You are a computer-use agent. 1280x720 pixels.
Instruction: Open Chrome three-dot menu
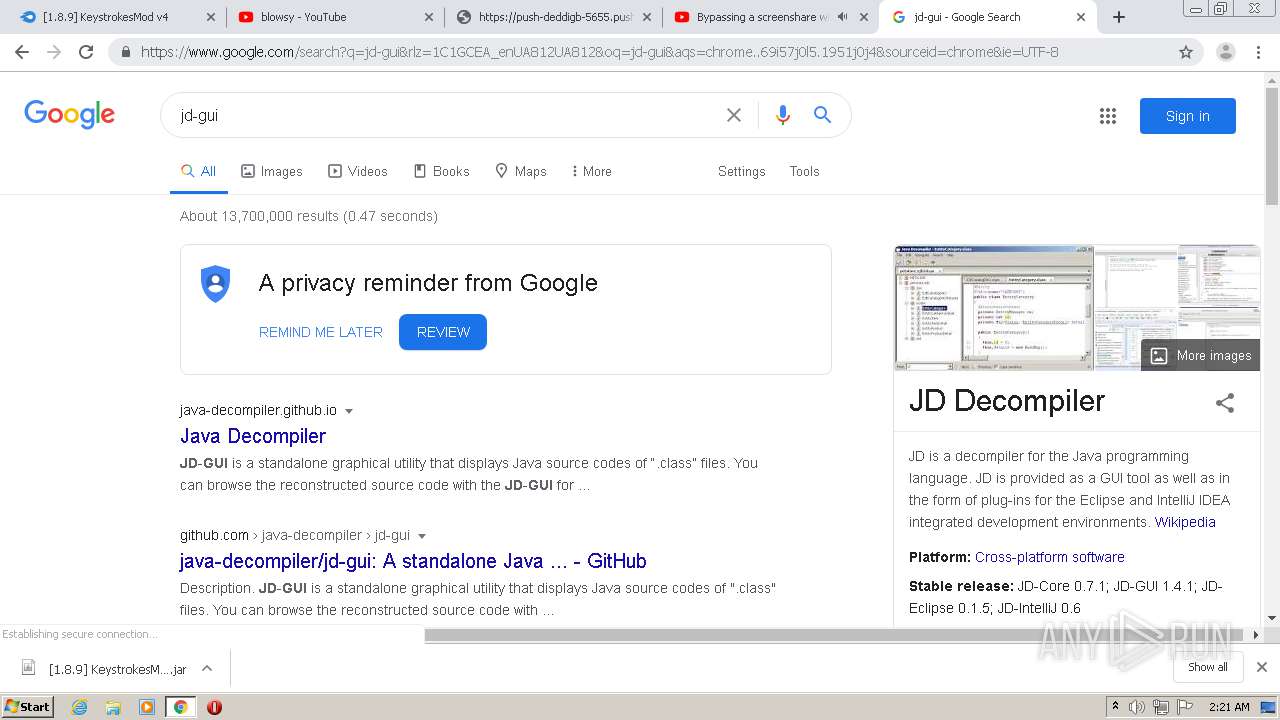(1258, 52)
